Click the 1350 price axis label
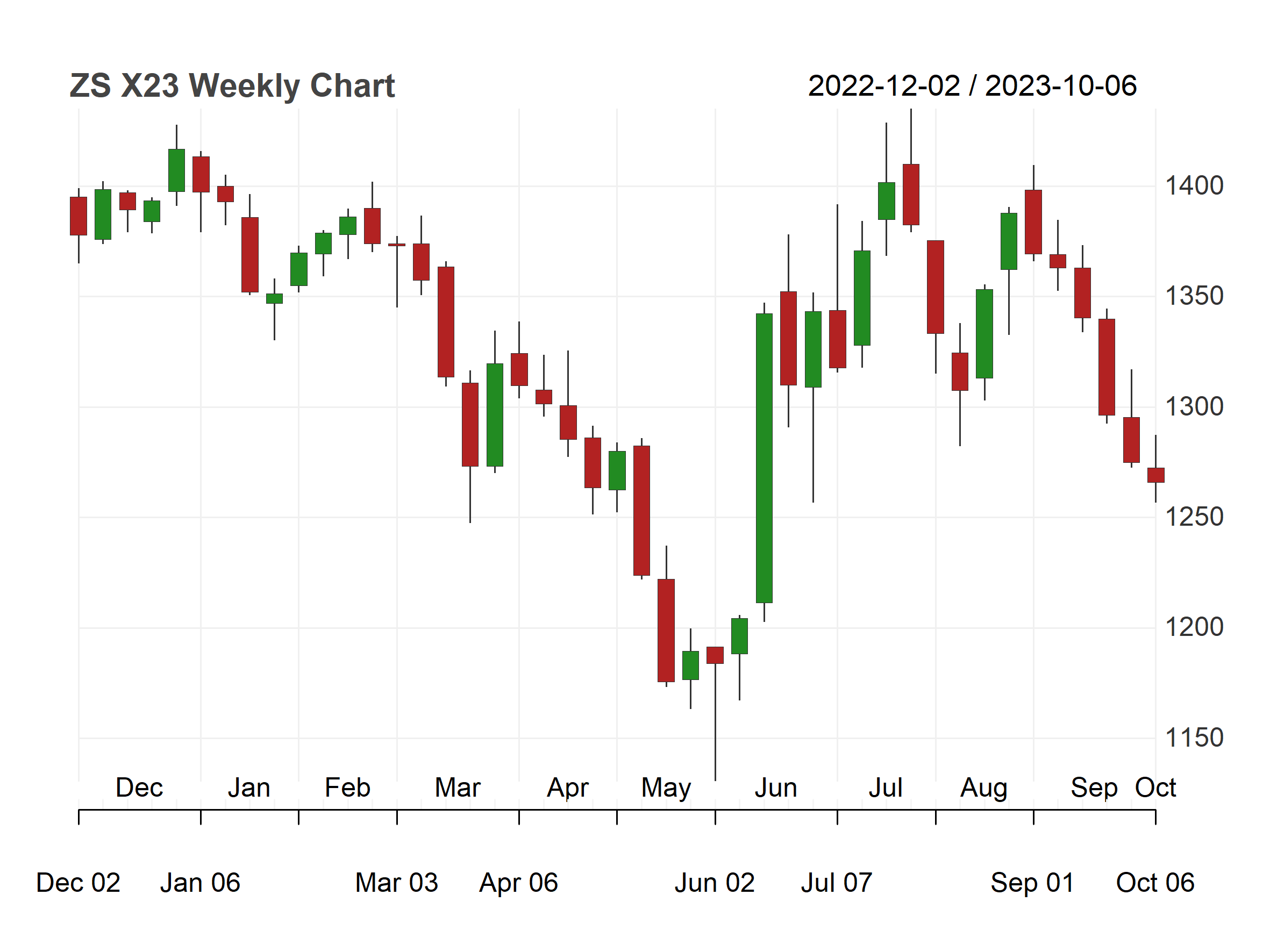The image size is (1270, 952). pyautogui.click(x=1194, y=296)
